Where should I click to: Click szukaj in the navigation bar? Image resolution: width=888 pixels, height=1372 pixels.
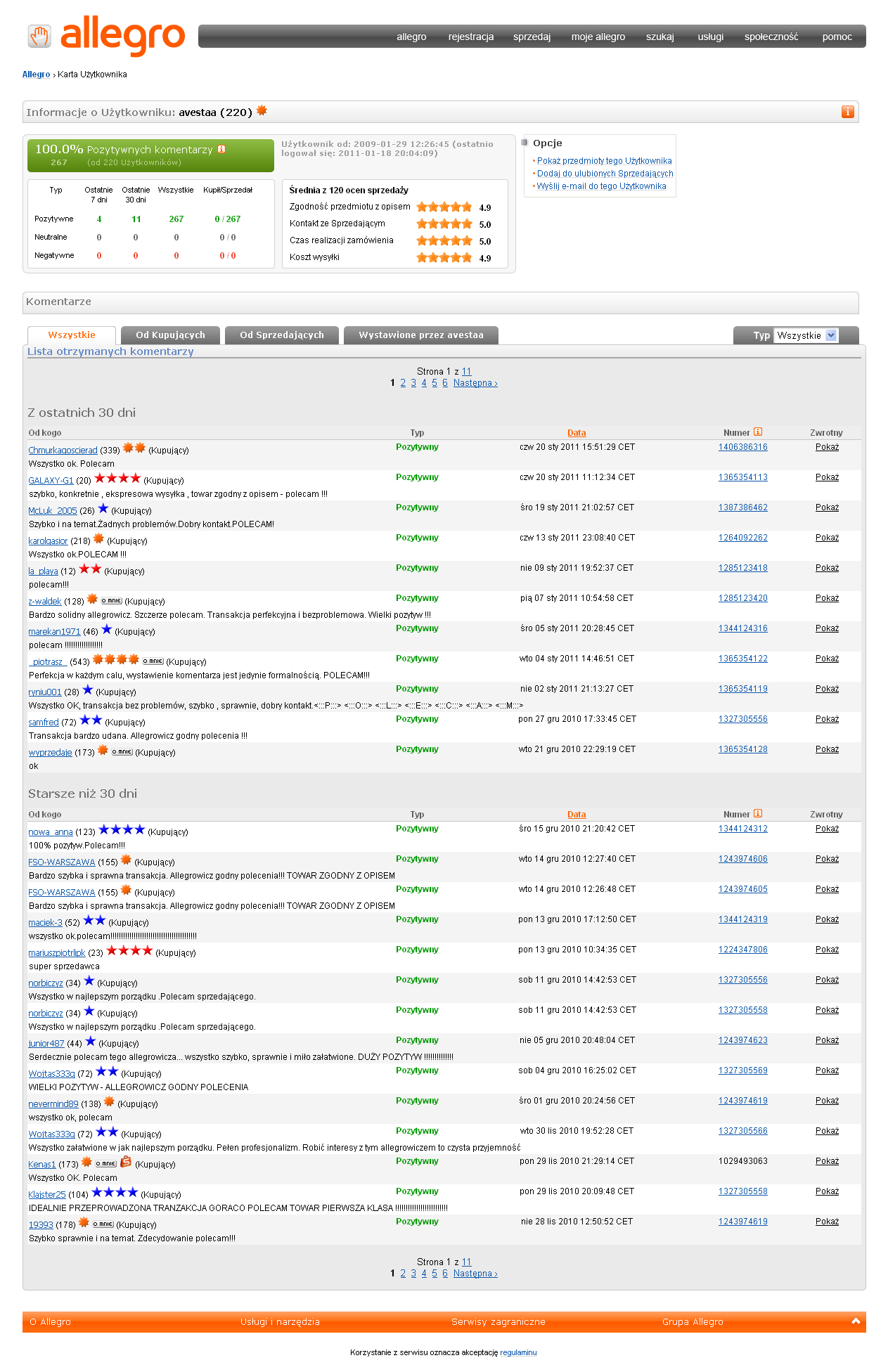660,37
